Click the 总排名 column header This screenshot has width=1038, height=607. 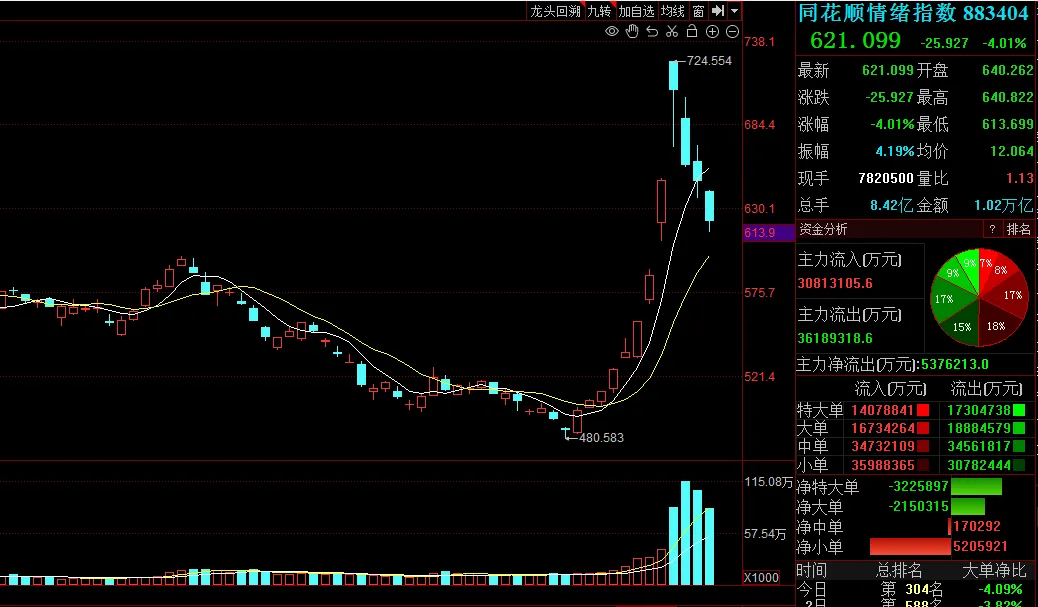tap(898, 570)
